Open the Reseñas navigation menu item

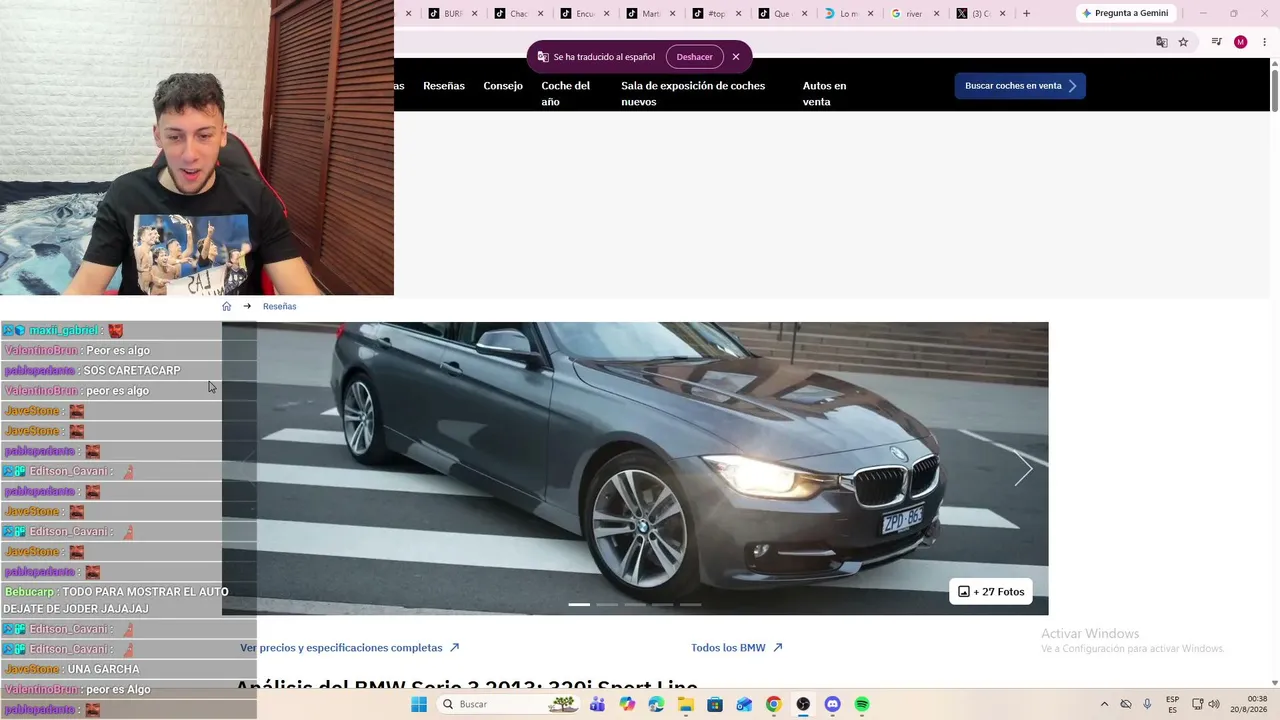[x=444, y=86]
